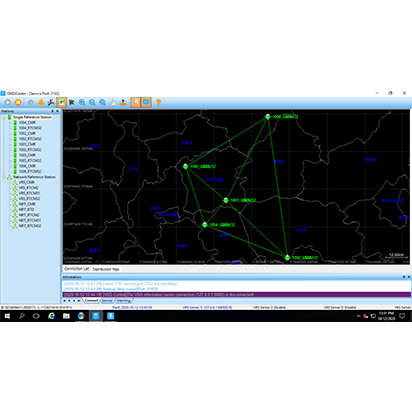The width and height of the screenshot is (412, 412).
Task: Collapse the Single Reference Station node
Action: [4, 117]
